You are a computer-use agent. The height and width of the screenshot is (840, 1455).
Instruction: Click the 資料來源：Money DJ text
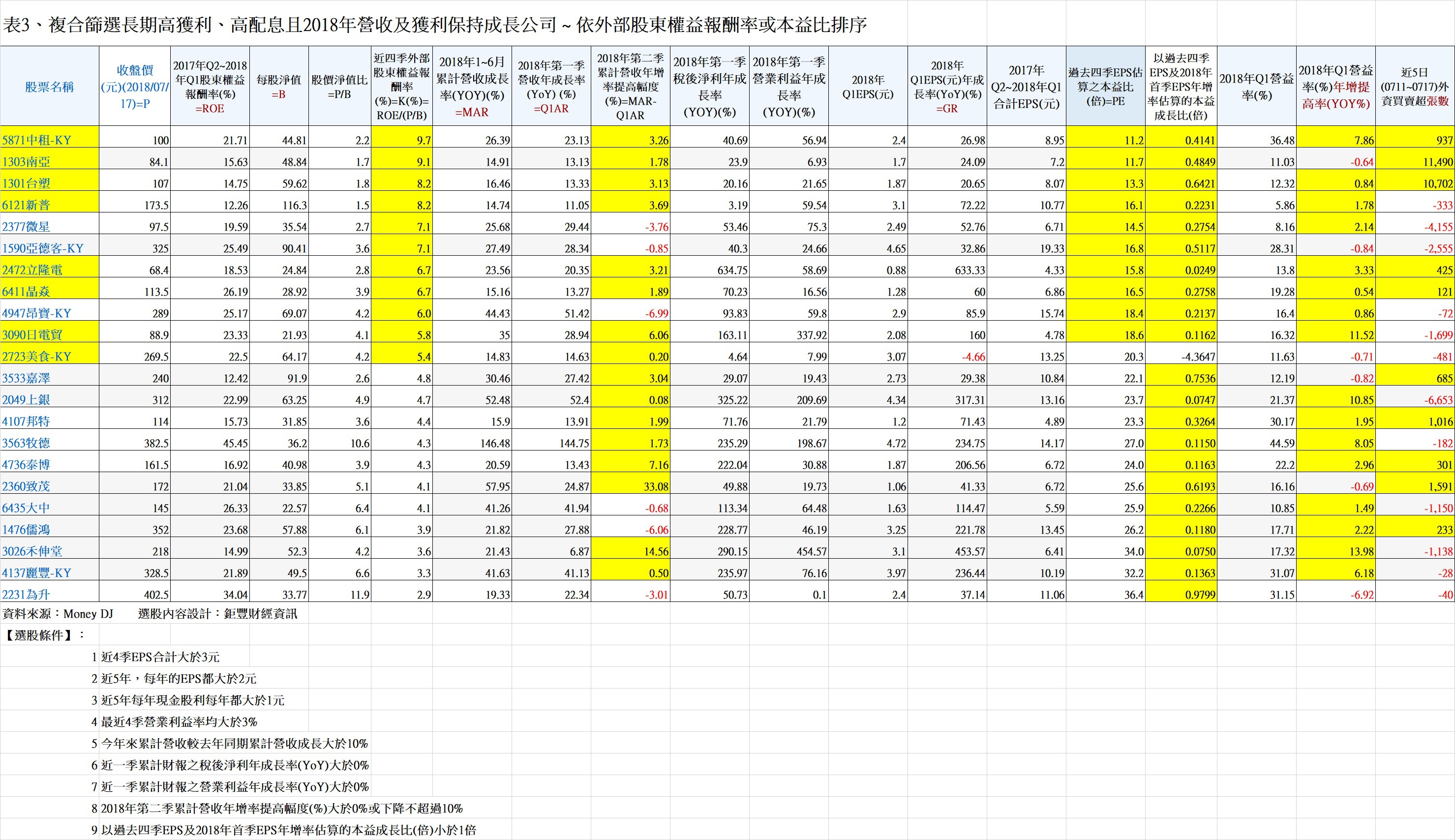tap(58, 613)
